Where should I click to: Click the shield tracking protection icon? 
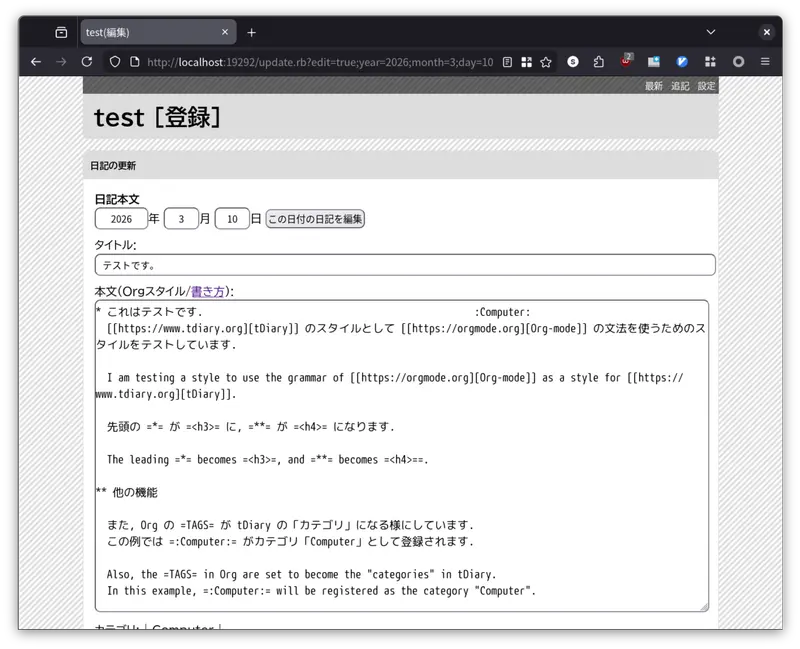click(115, 62)
